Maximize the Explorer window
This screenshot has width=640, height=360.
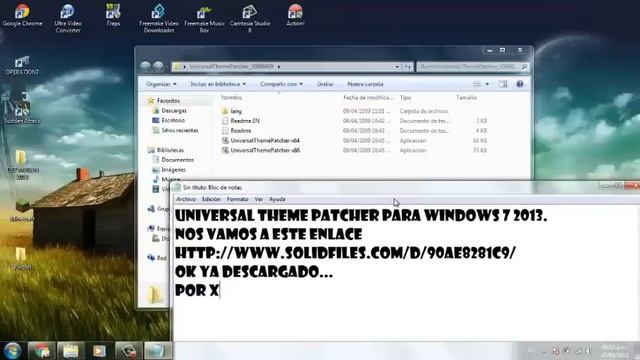502,50
